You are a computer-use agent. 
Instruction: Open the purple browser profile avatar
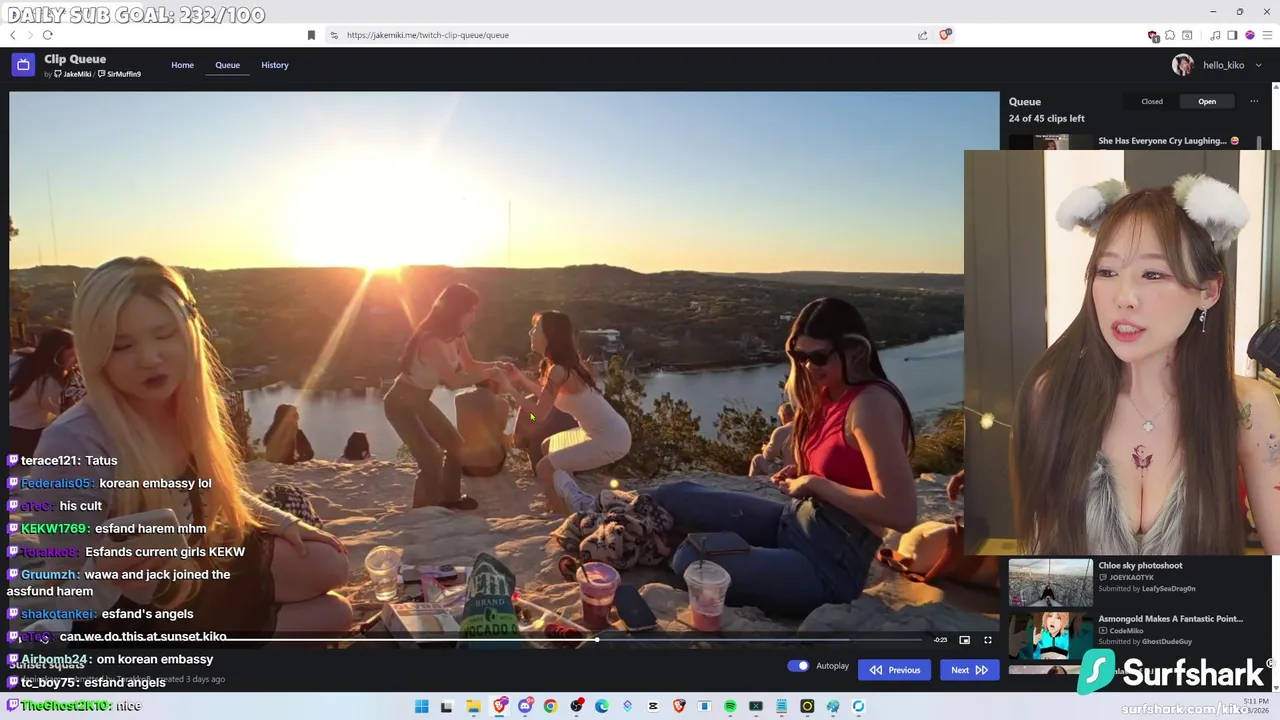point(1250,35)
